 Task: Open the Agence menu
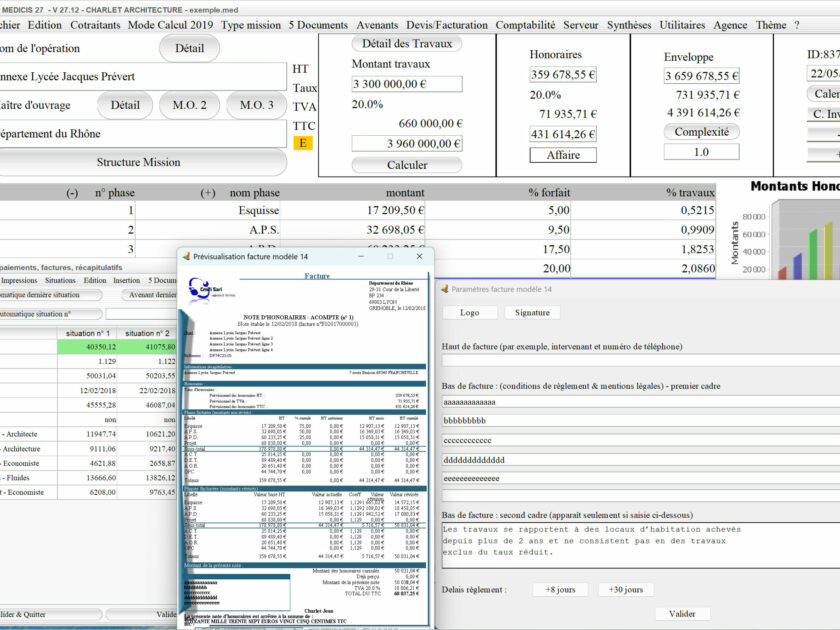[730, 25]
